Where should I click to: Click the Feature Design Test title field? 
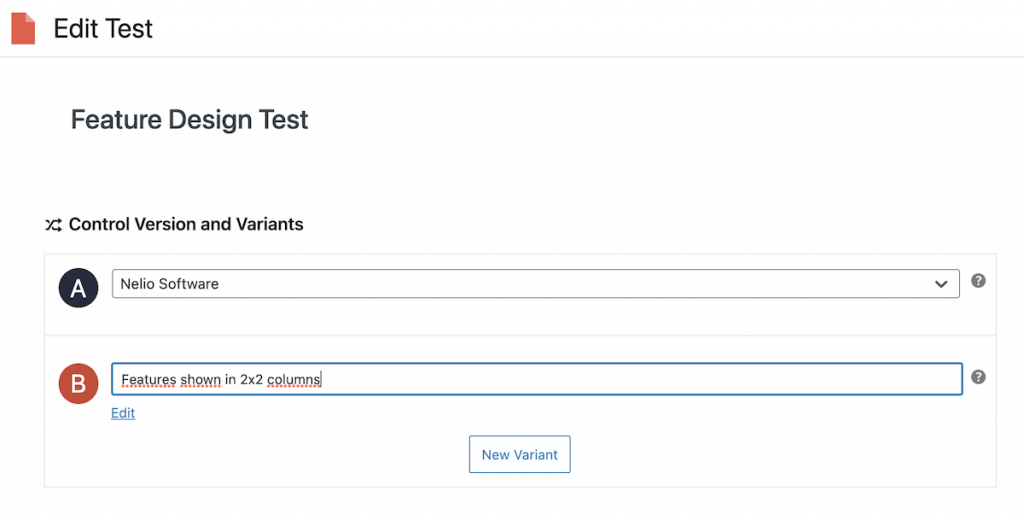click(x=189, y=120)
